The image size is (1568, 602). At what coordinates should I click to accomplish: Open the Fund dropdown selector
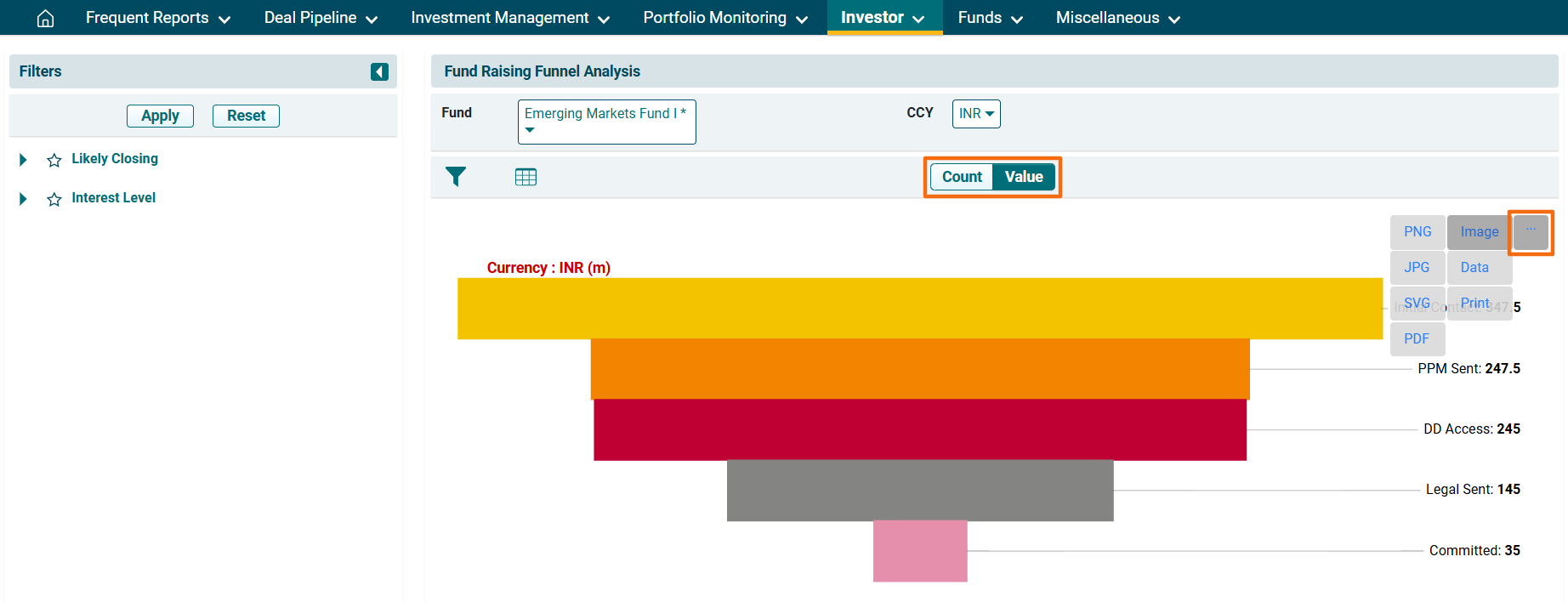pos(606,122)
